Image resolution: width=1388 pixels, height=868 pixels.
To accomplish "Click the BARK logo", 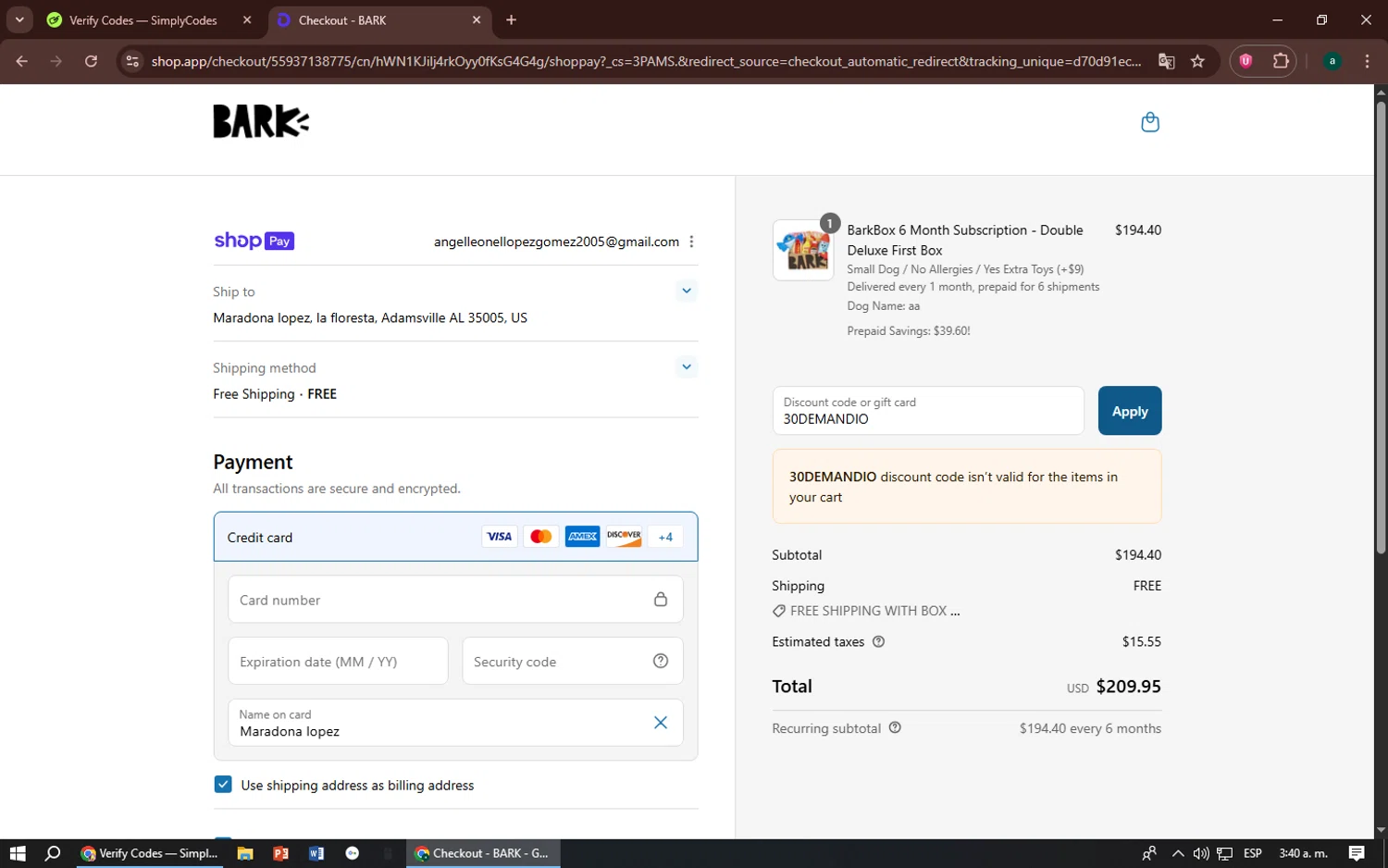I will [261, 121].
